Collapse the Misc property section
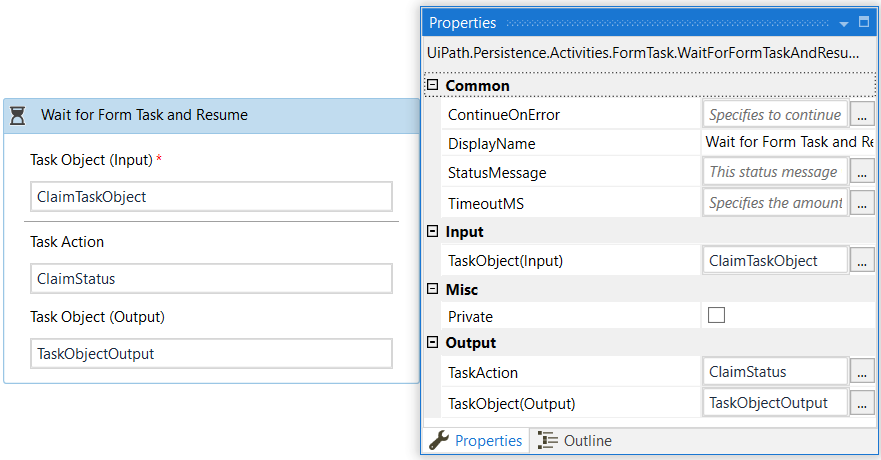Screen dimensions: 881x460 coord(432,289)
